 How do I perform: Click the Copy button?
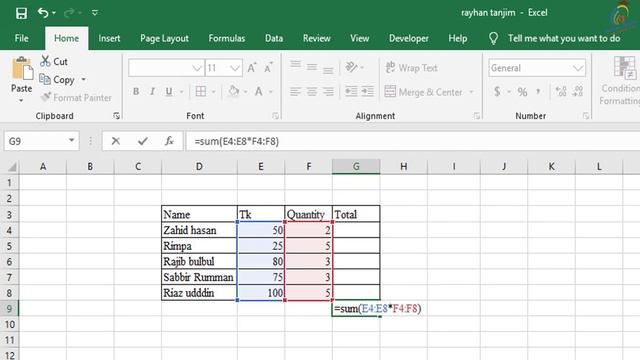click(57, 80)
